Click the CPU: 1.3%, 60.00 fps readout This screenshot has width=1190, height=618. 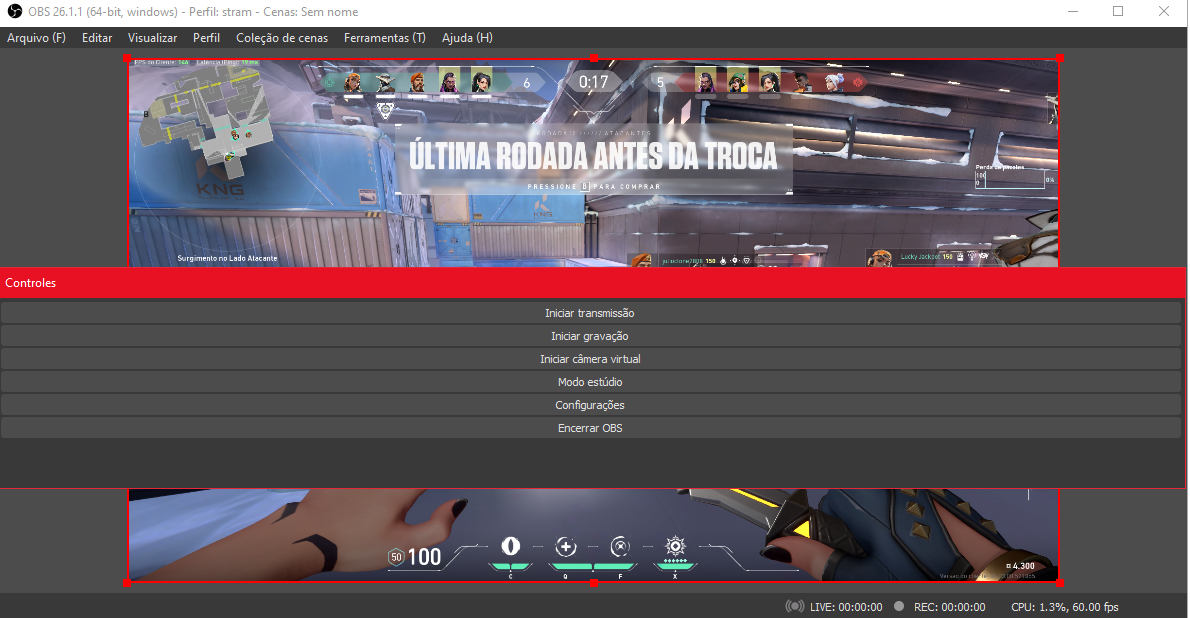[1065, 607]
